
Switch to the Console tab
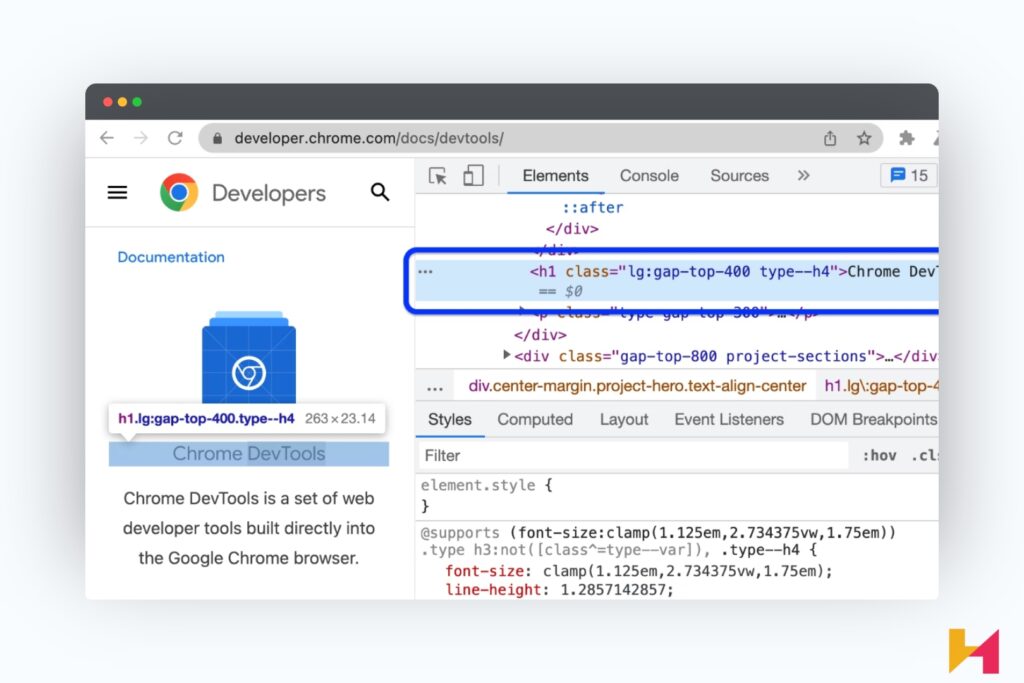(648, 175)
